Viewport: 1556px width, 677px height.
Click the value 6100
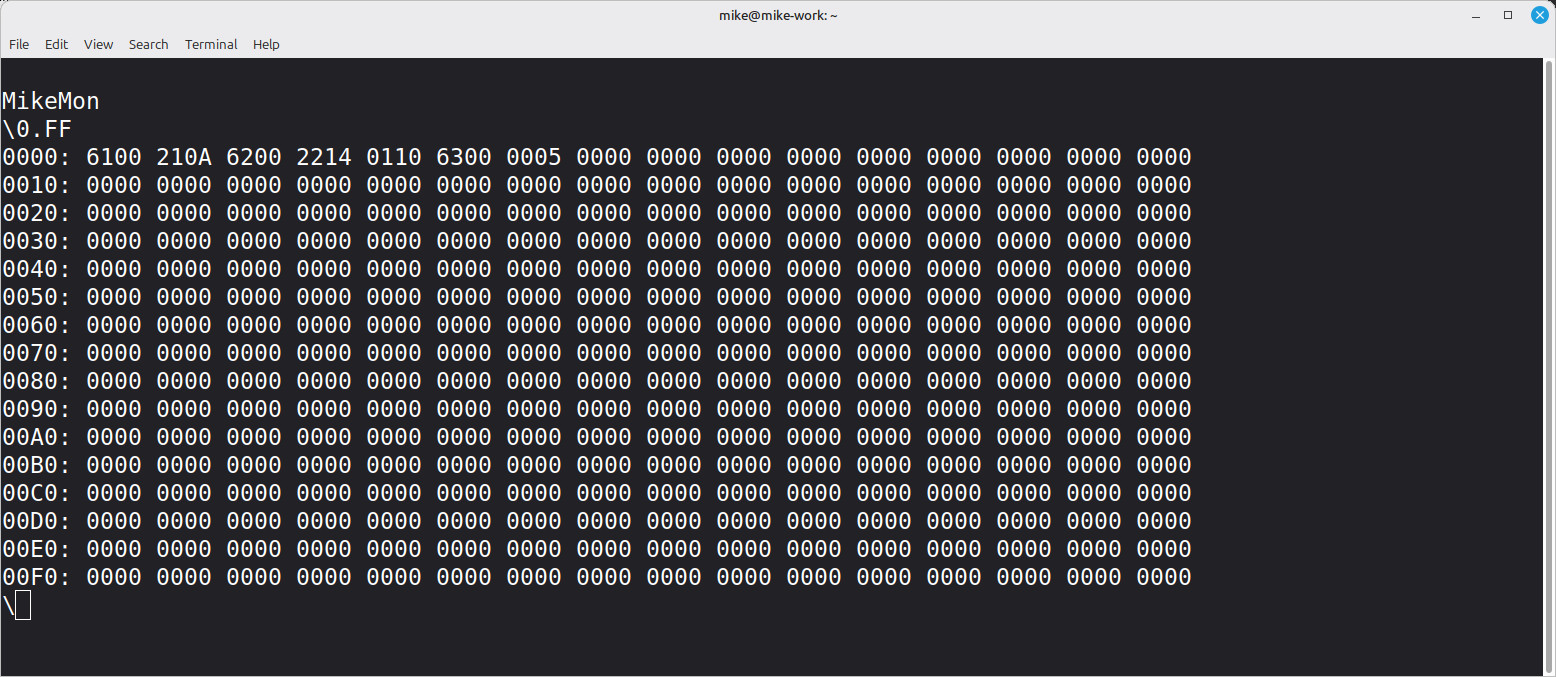[x=114, y=157]
